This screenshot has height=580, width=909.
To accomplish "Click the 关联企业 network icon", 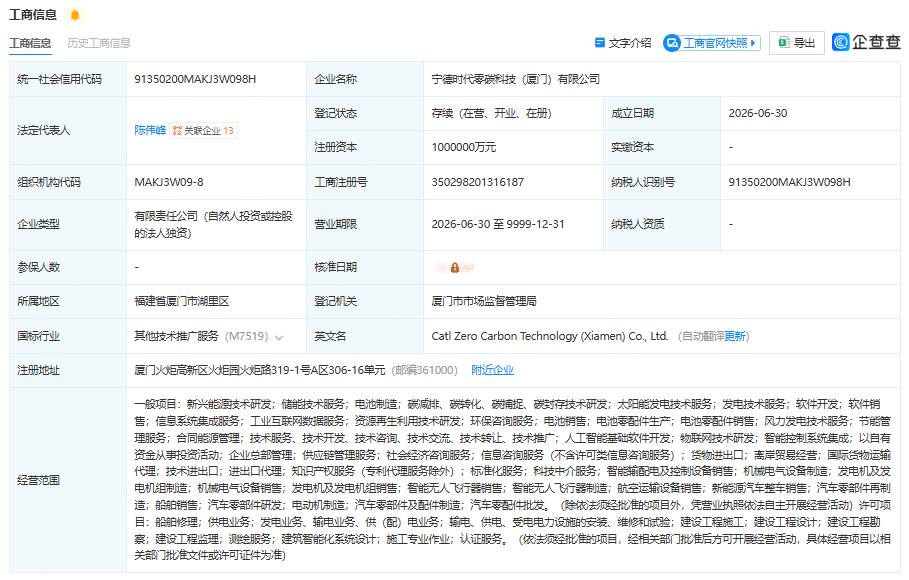I will tap(177, 131).
